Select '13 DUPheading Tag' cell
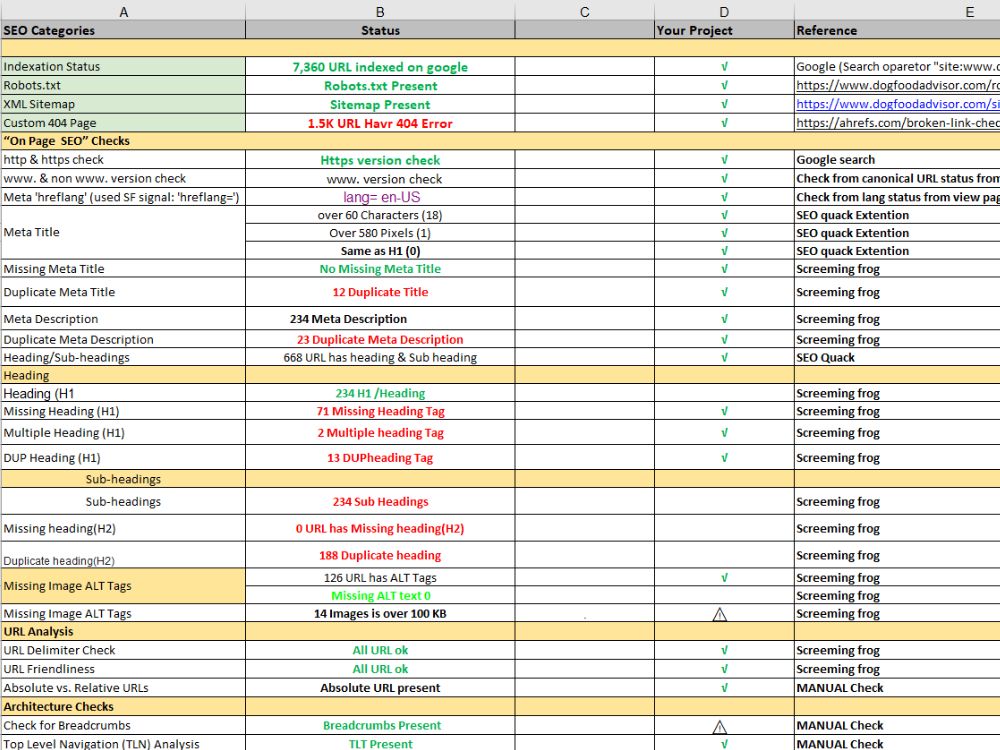This screenshot has height=750, width=1000. [380, 458]
